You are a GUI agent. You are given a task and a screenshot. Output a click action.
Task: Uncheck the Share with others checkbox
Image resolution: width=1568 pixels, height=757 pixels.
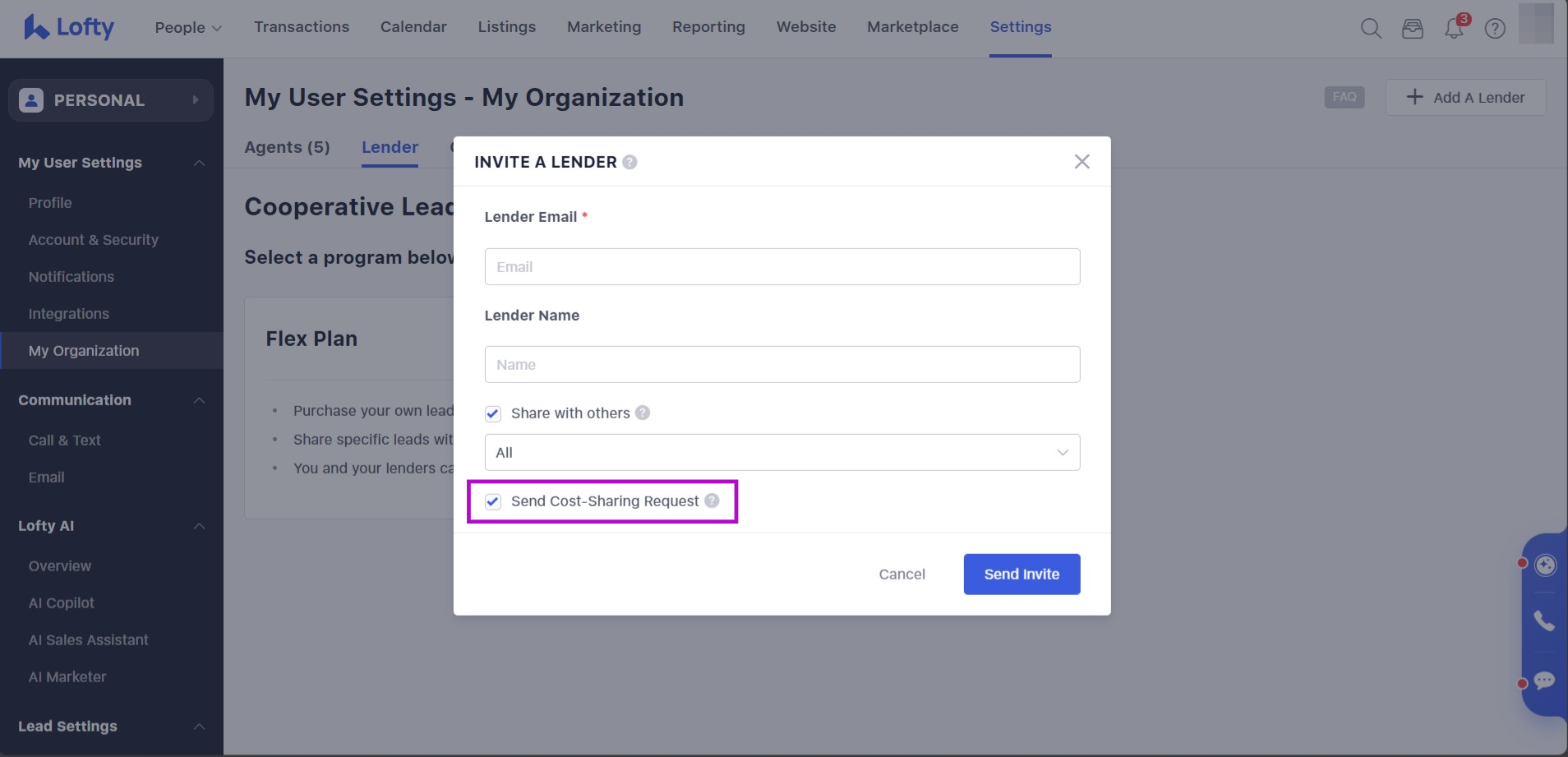click(x=493, y=413)
